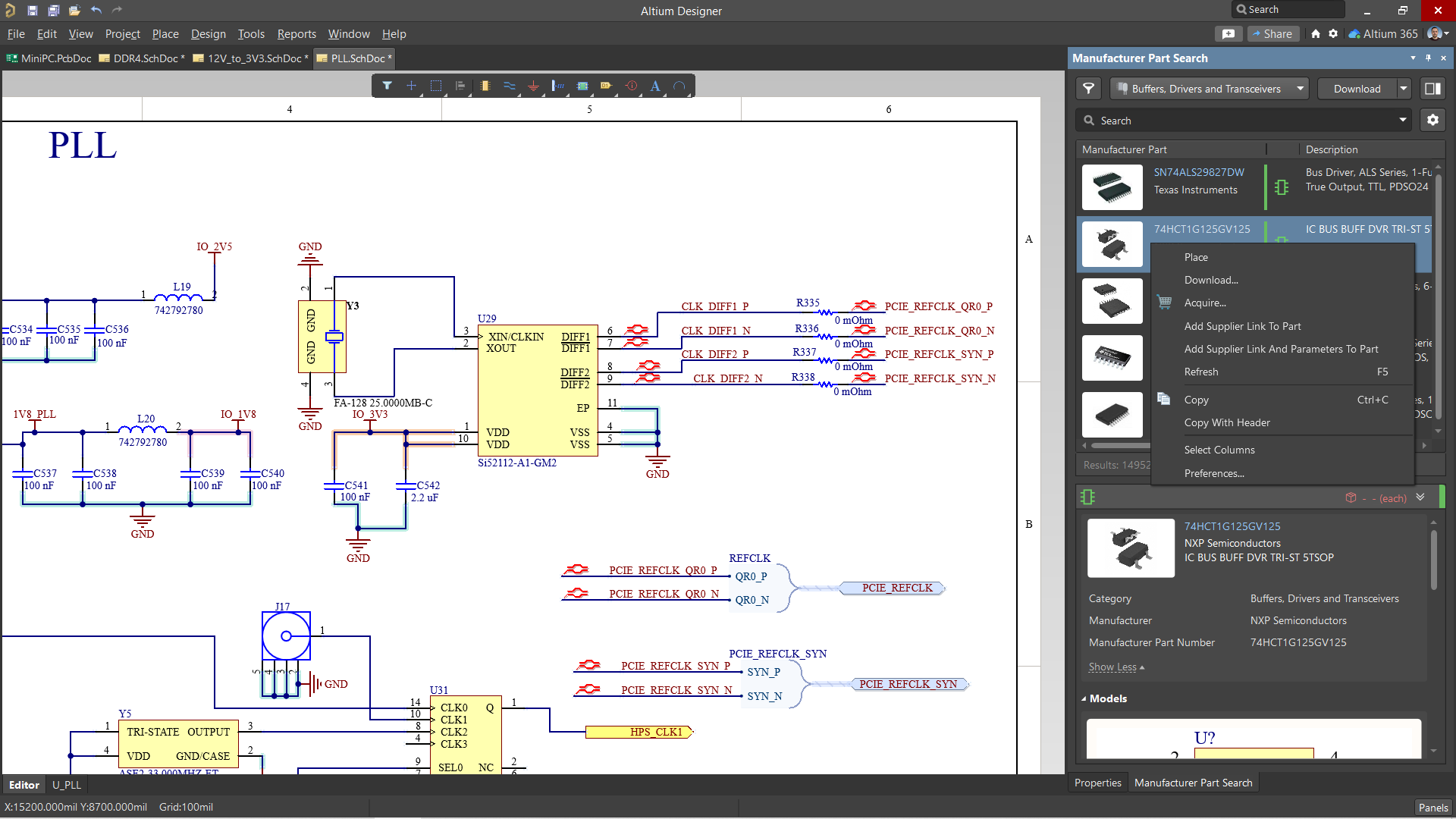This screenshot has width=1456, height=819.
Task: Switch to the Properties panel tab
Action: click(x=1097, y=783)
